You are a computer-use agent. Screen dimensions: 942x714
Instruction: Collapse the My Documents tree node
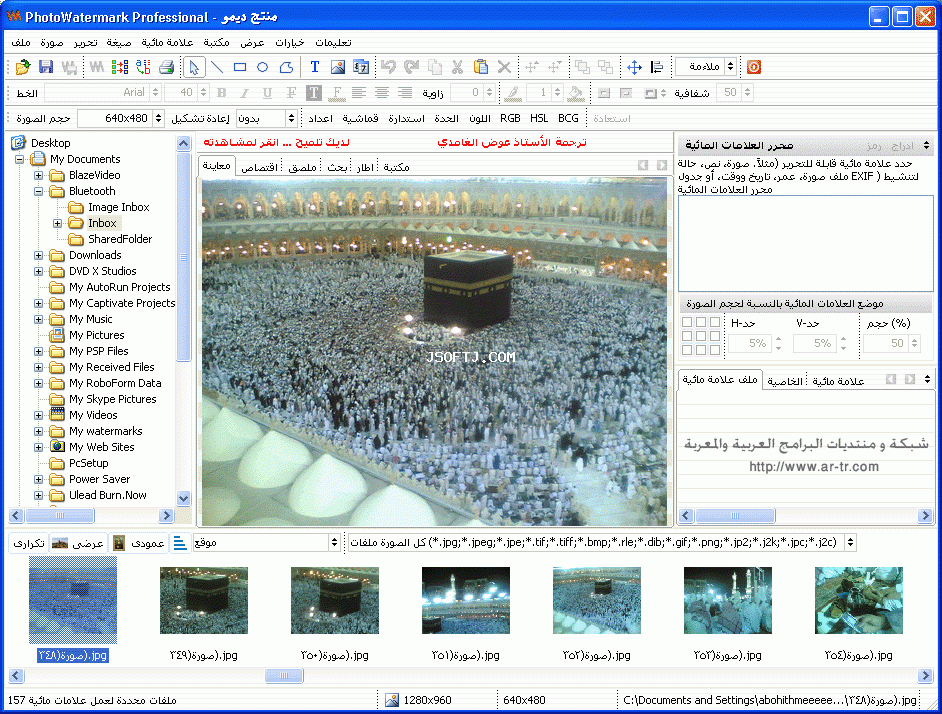[20, 160]
